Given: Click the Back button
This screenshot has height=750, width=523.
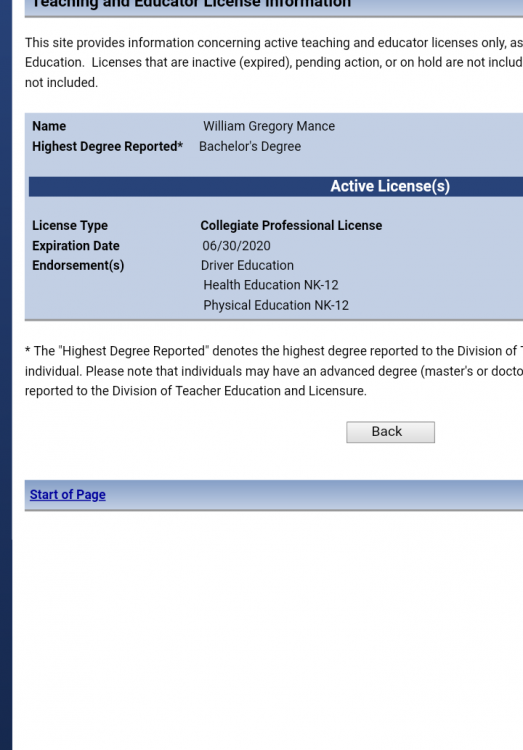Looking at the screenshot, I should tap(390, 432).
